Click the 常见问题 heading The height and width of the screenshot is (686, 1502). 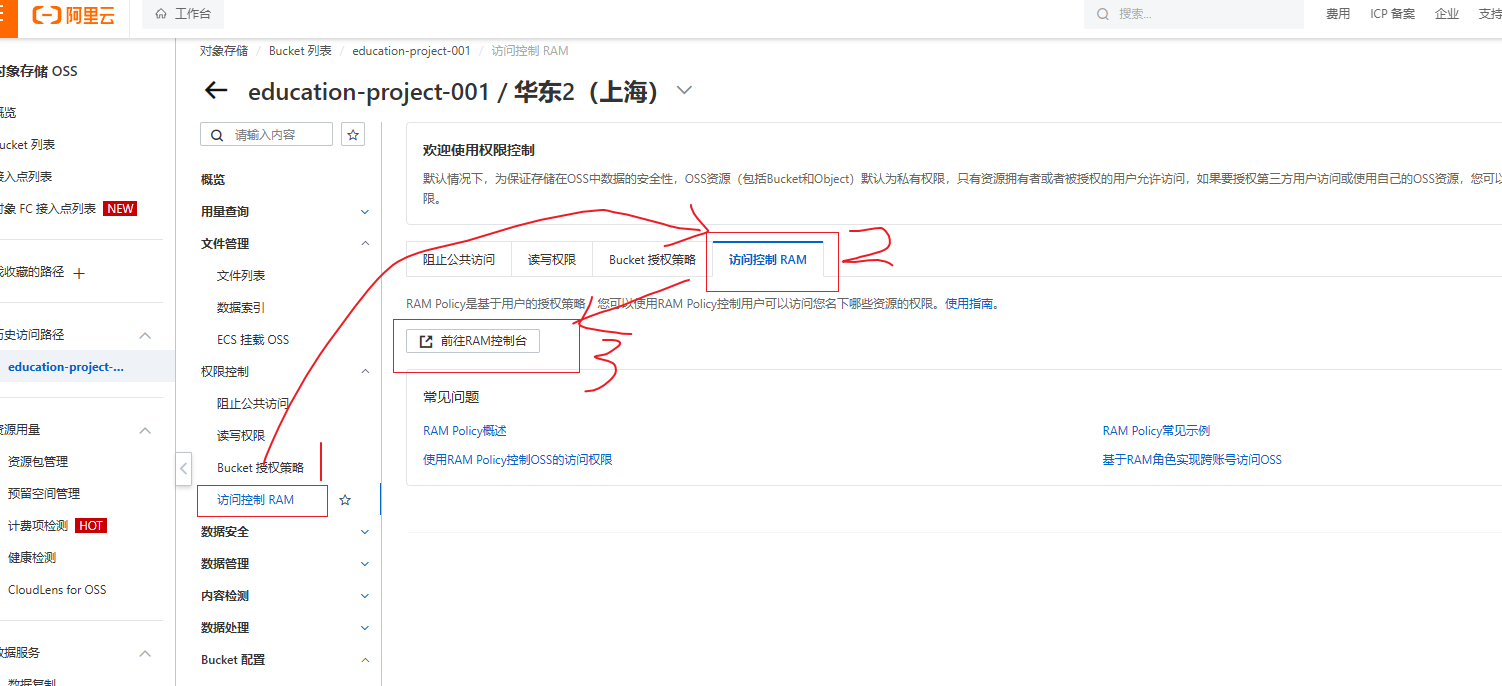[451, 397]
